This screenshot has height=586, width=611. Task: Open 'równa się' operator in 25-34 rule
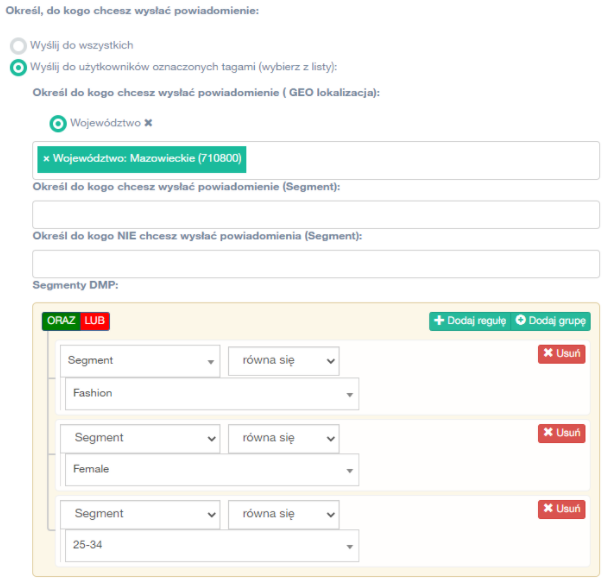284,514
